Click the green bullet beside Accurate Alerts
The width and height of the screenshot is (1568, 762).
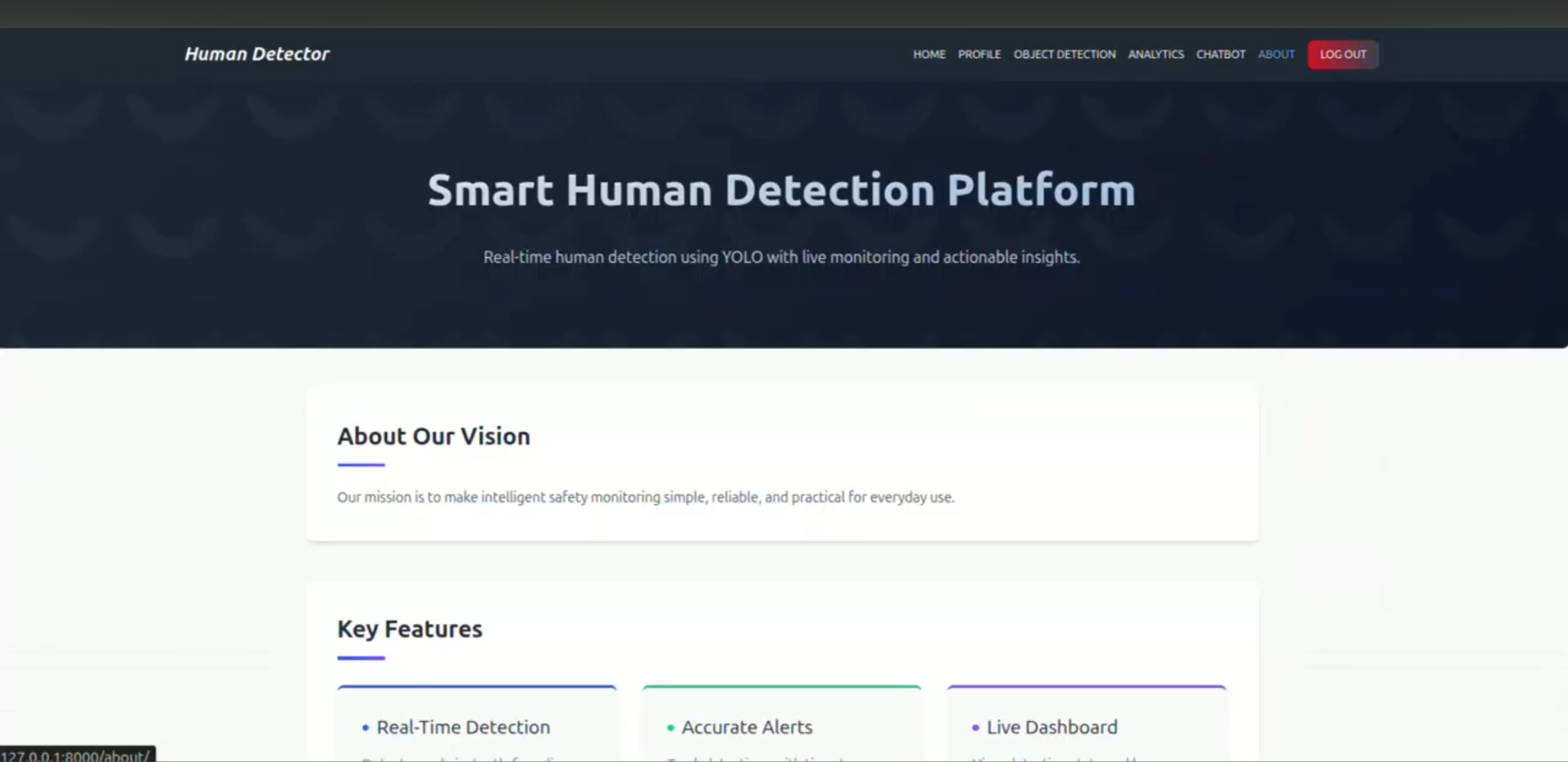click(x=670, y=727)
